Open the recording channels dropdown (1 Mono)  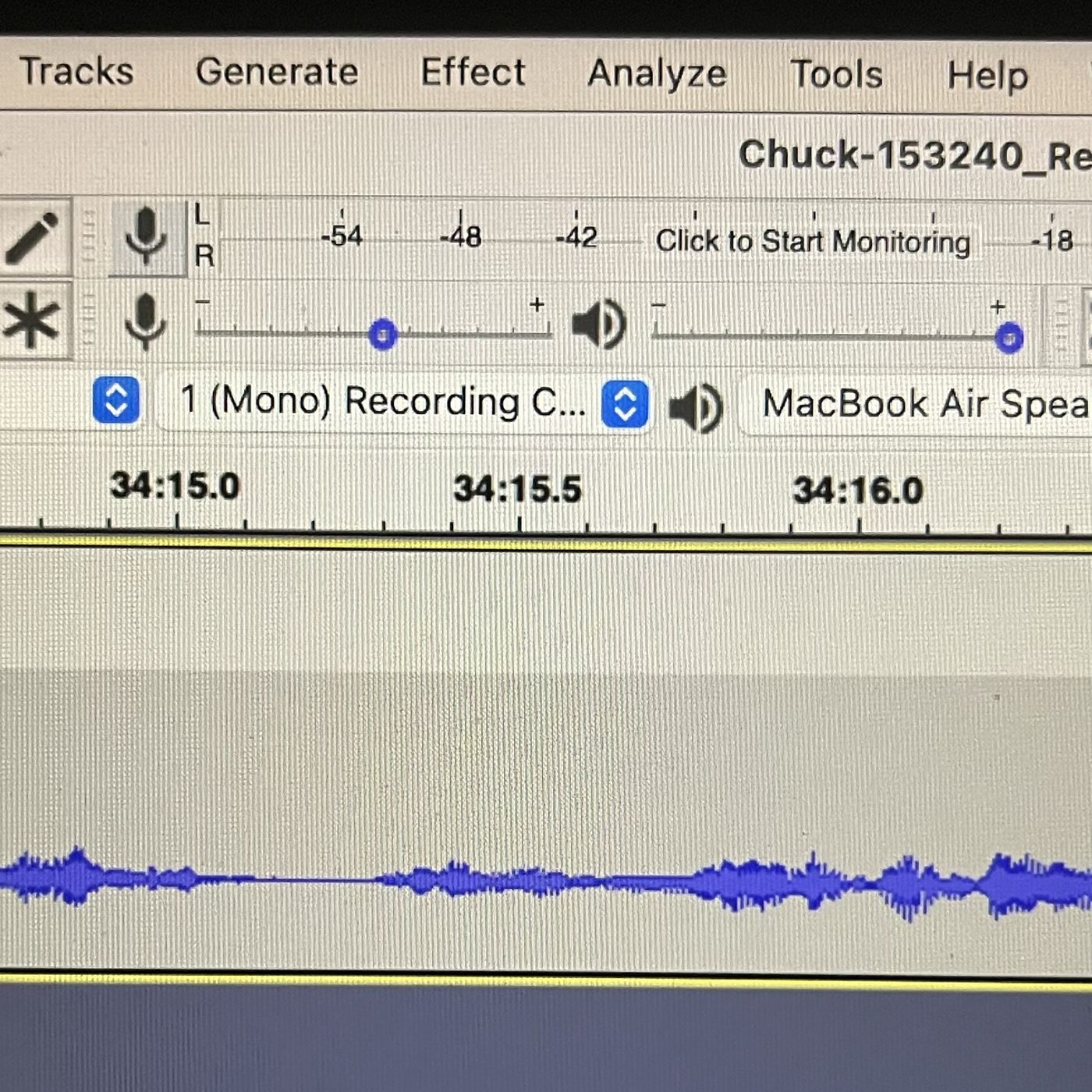coord(402,402)
